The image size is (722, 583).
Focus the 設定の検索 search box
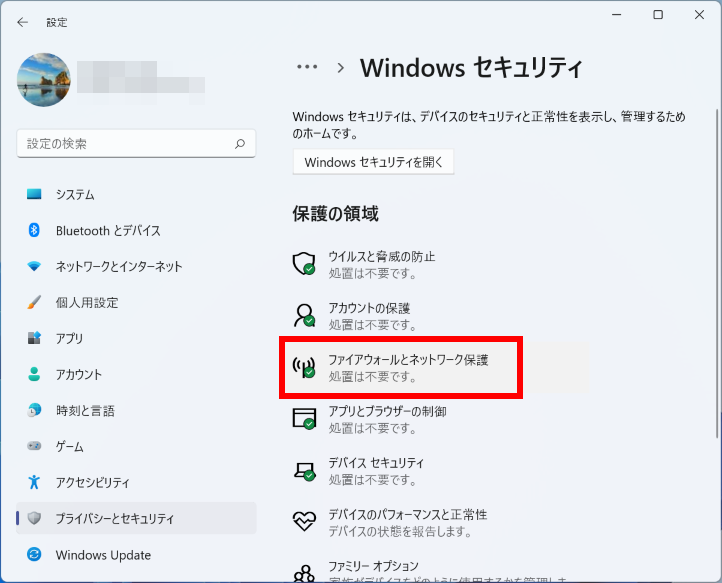point(136,144)
